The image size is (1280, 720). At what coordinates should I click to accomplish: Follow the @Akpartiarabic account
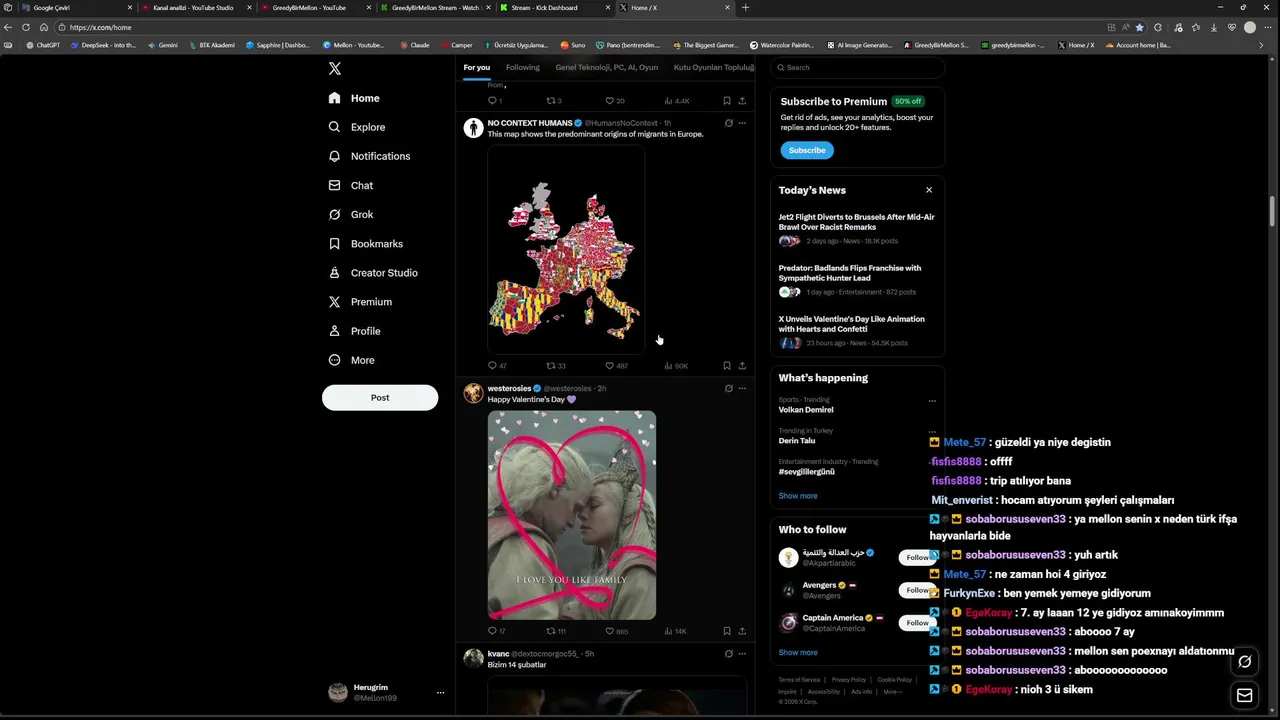pos(917,558)
